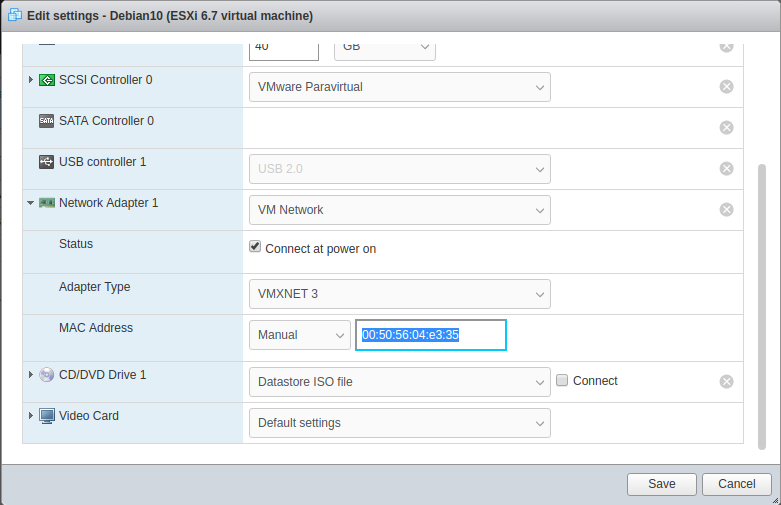Open the Manual MAC address mode dropdown
Image resolution: width=781 pixels, height=505 pixels.
tap(299, 335)
